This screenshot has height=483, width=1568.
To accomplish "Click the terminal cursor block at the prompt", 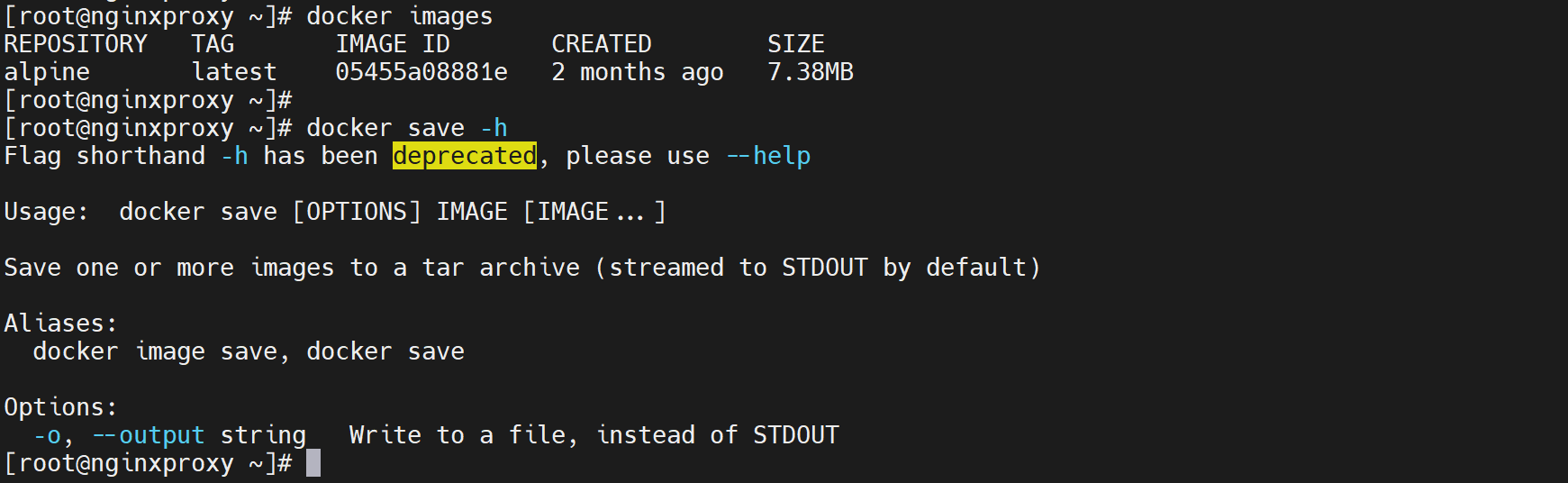I will [x=313, y=463].
